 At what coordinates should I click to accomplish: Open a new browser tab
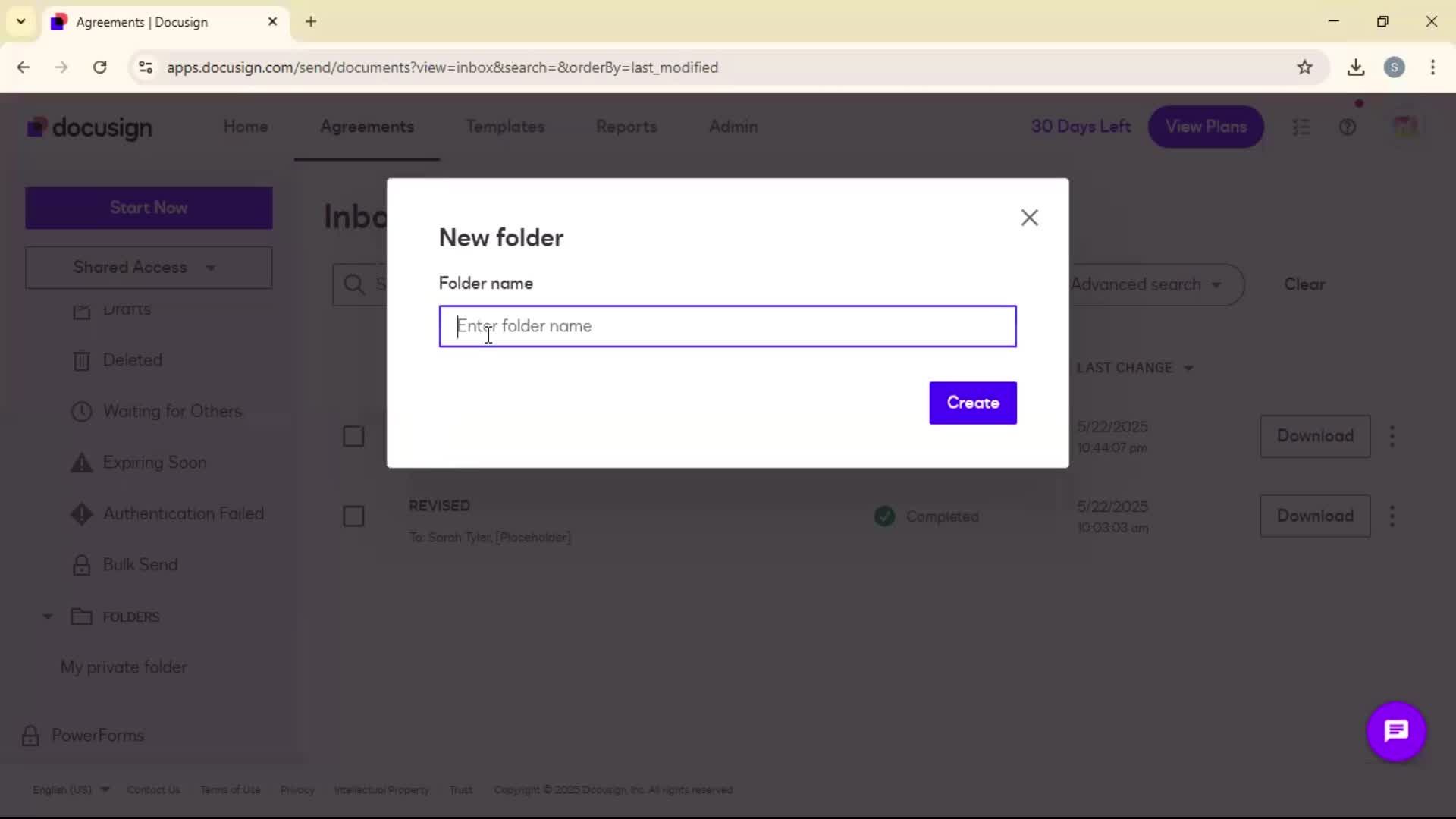[x=311, y=22]
